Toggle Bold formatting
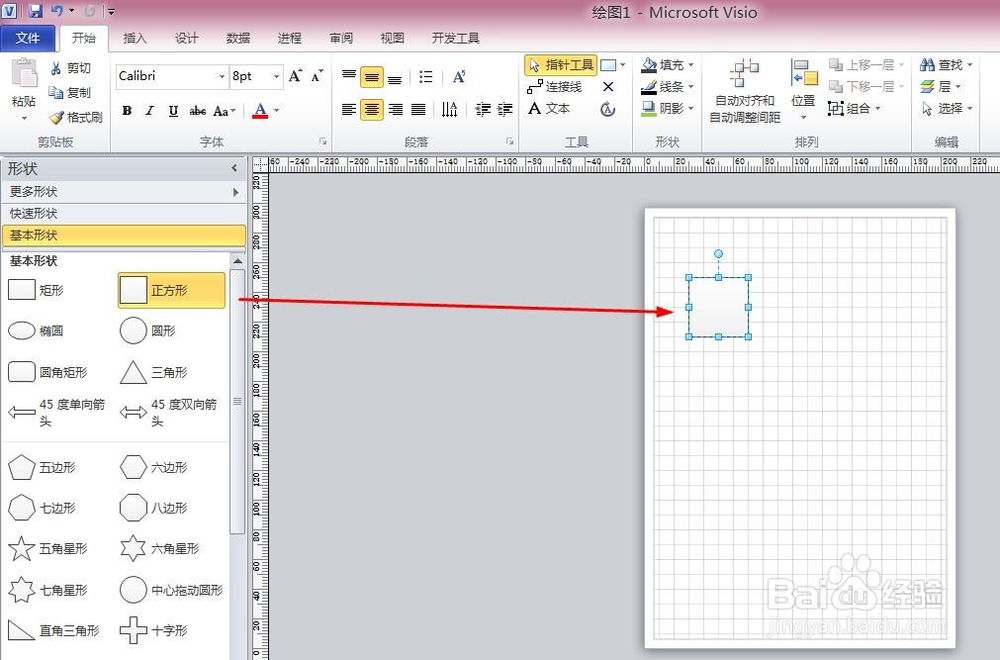This screenshot has height=660, width=1000. click(127, 111)
